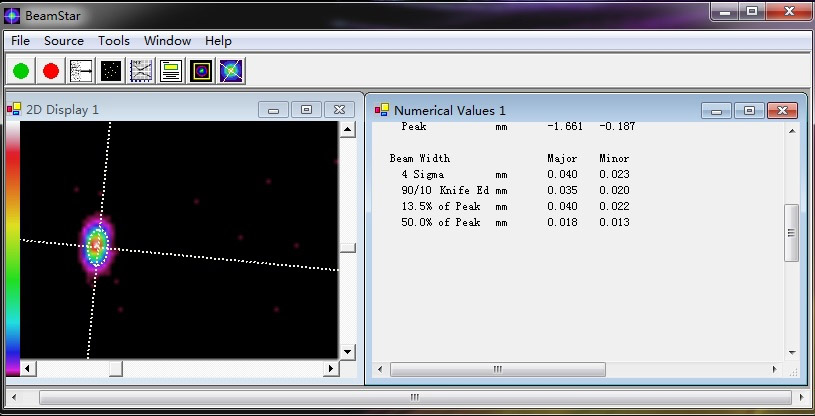
Task: Click the main window scroll right arrow
Action: 802,398
